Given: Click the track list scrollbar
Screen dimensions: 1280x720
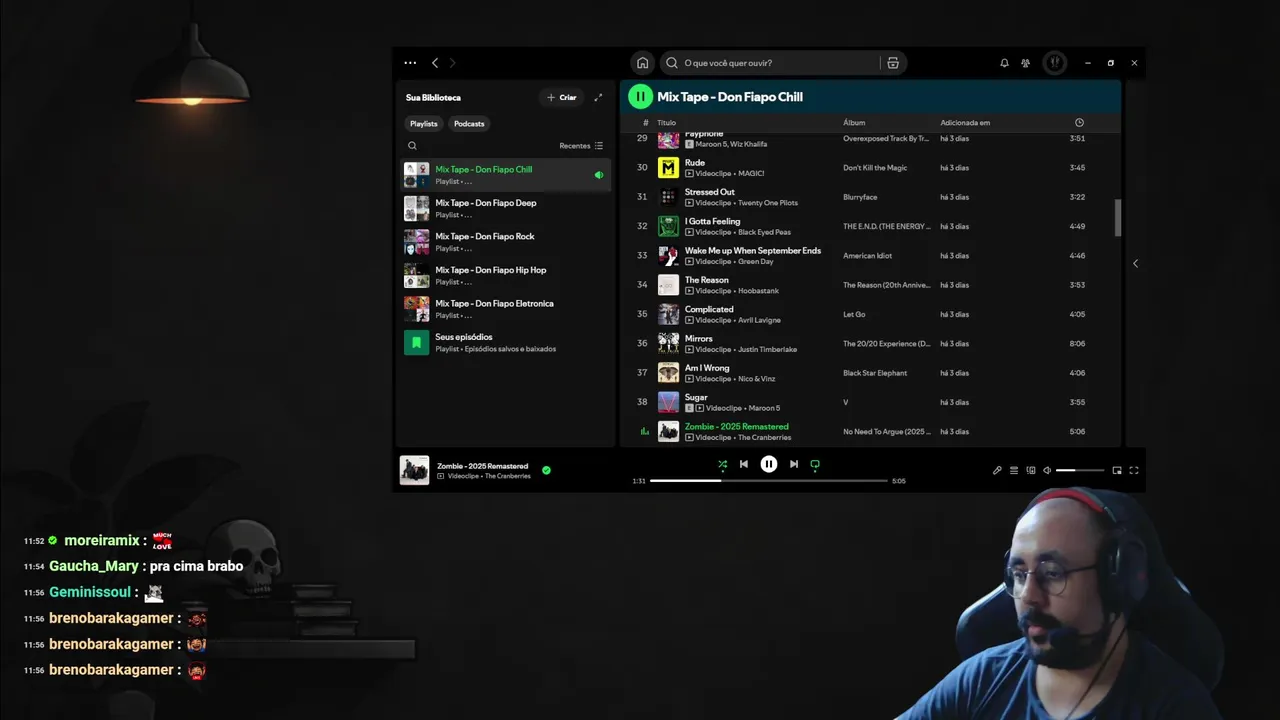Looking at the screenshot, I should pos(1118,217).
